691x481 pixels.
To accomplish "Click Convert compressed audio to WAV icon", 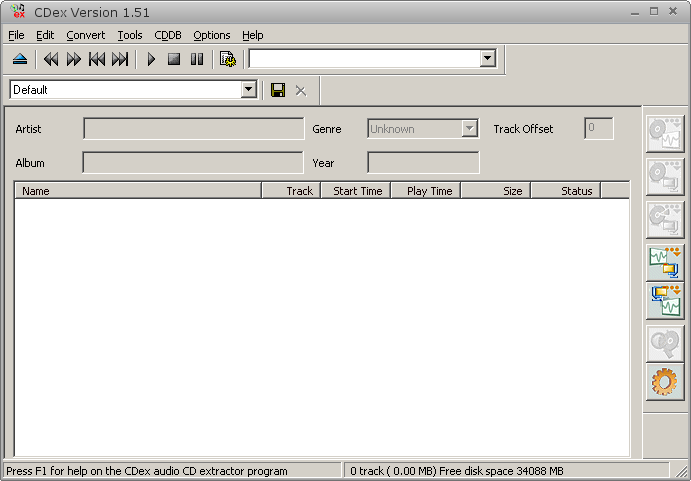I will [665, 300].
